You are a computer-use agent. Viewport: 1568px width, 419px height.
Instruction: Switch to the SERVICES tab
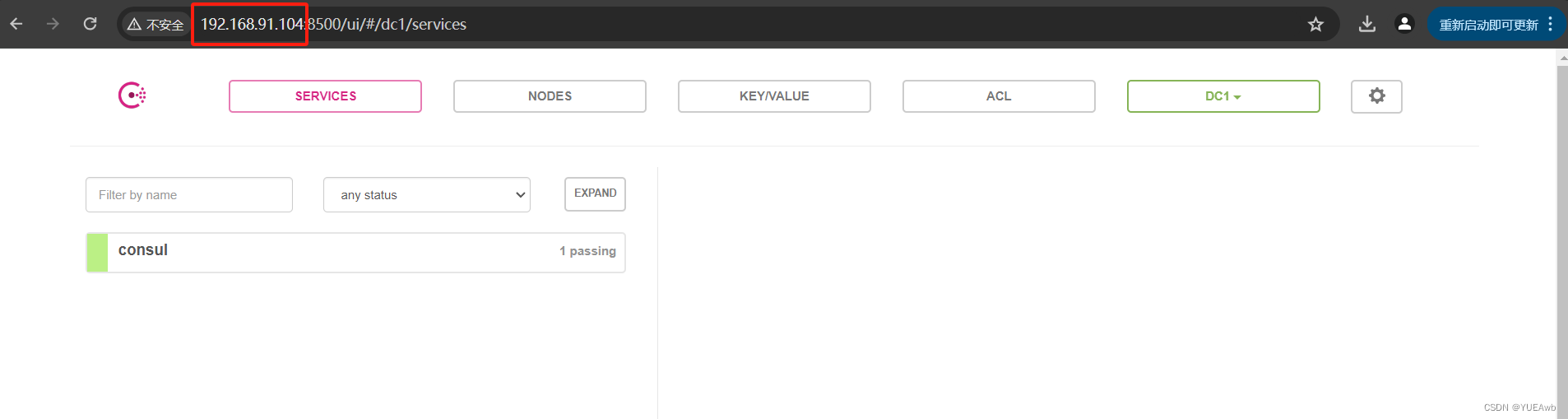click(325, 96)
